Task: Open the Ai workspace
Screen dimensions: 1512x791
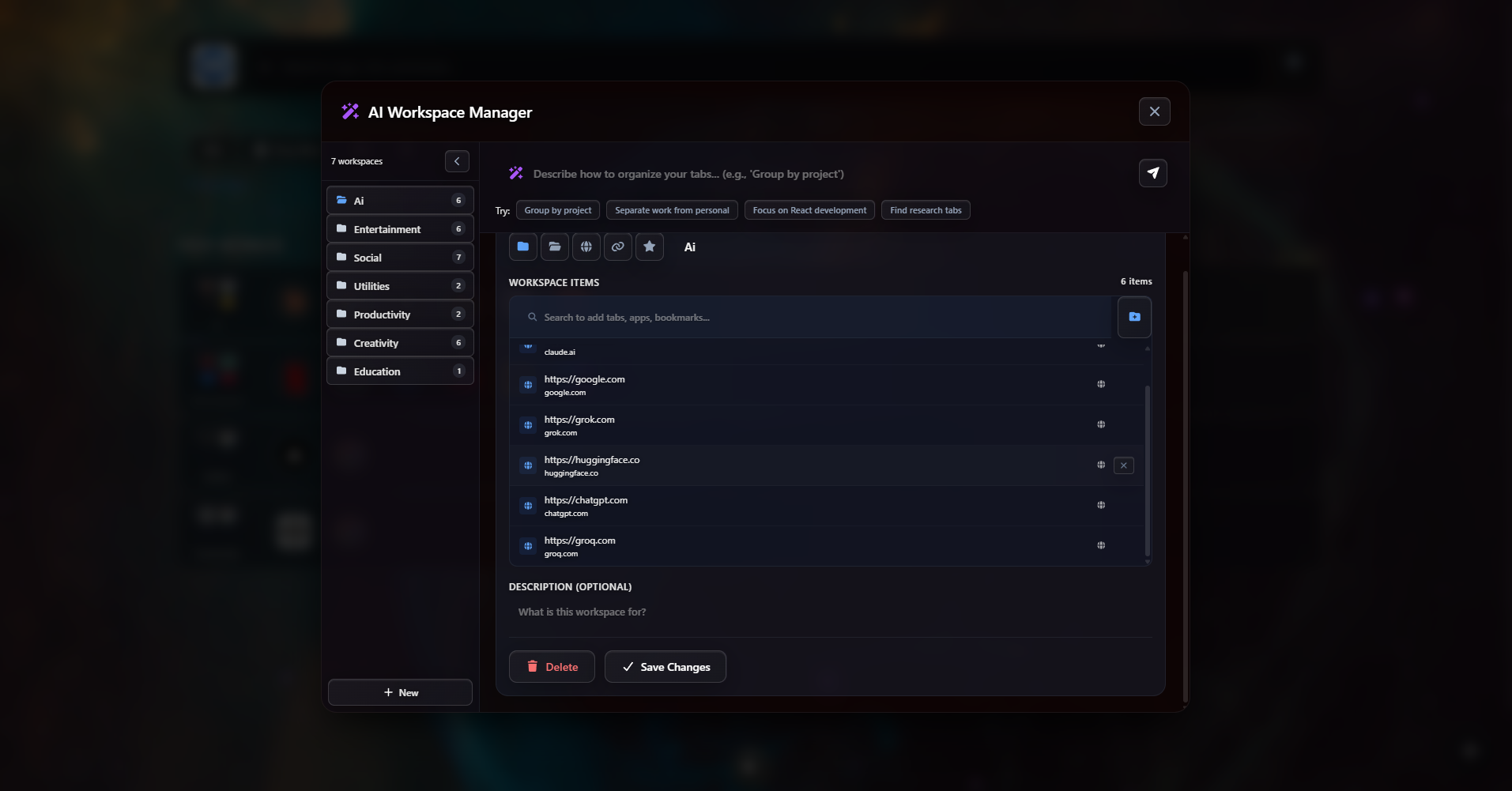Action: click(400, 200)
